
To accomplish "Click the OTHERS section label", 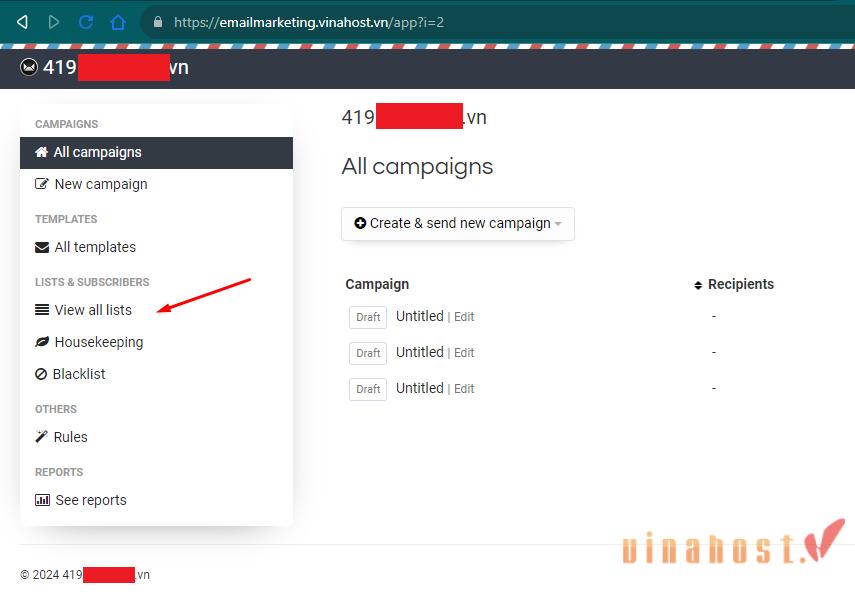I will pyautogui.click(x=56, y=409).
